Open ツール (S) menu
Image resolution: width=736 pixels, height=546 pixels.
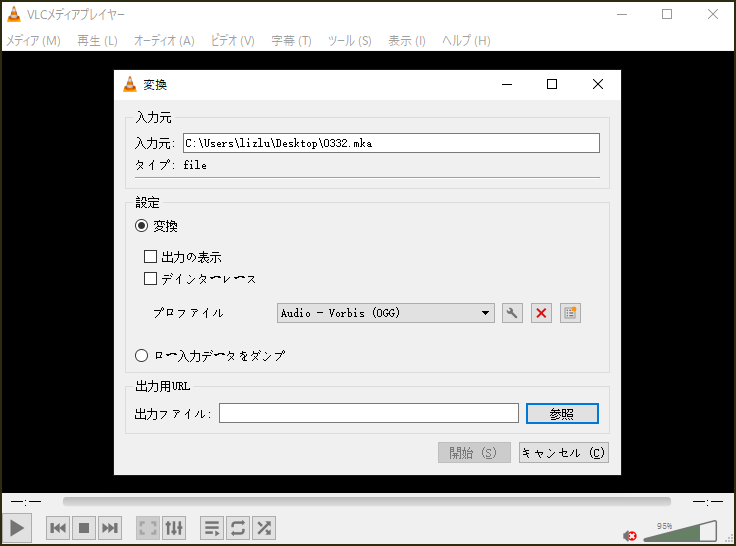coord(350,41)
